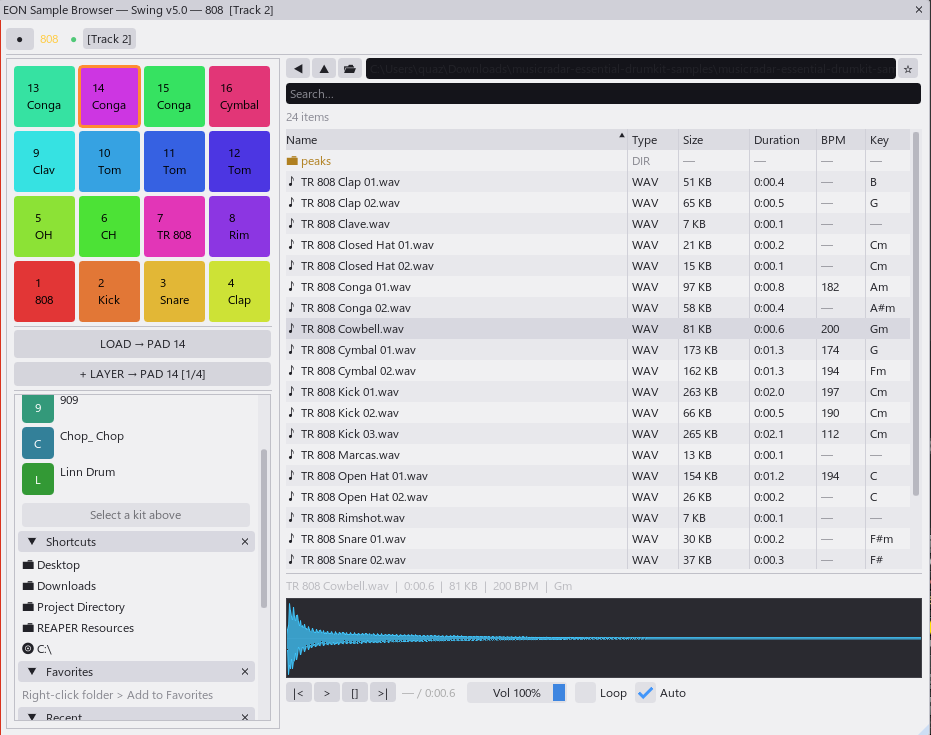The width and height of the screenshot is (931, 735).
Task: Open the folder browse icon
Action: point(349,68)
